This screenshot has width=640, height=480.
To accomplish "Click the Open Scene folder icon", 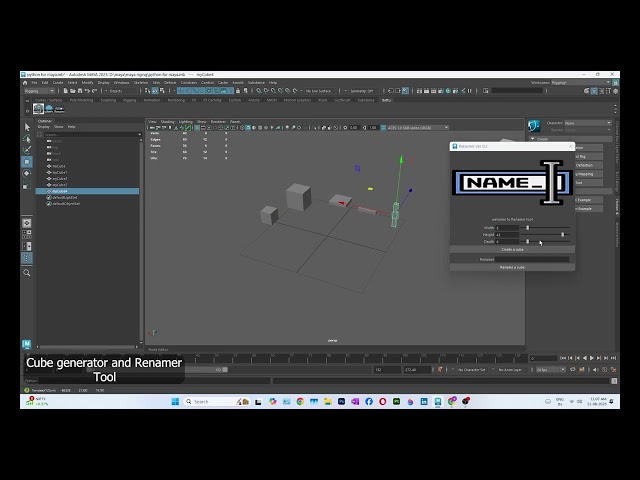I will 73,91.
